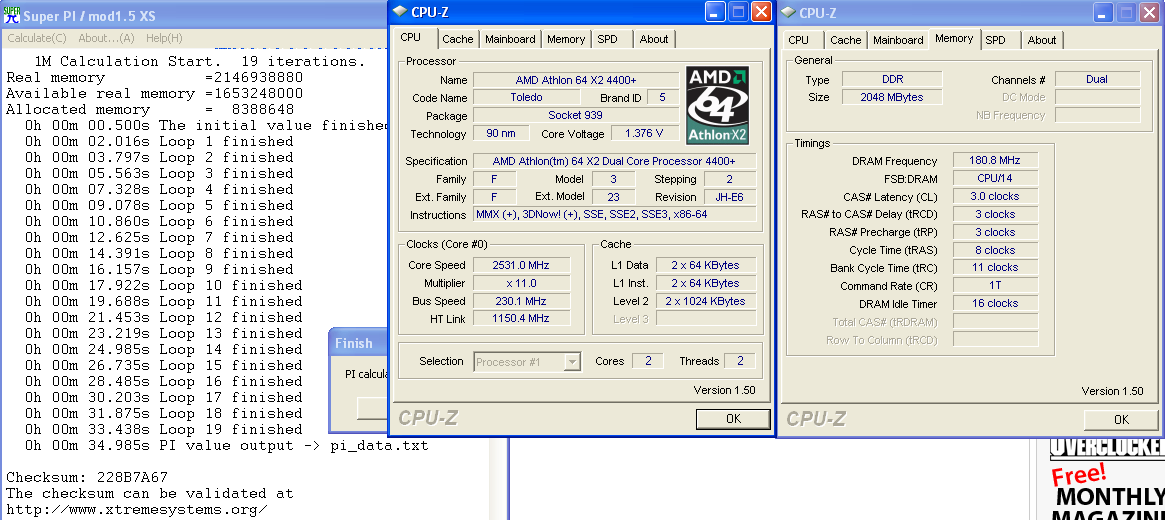
Task: Click the memory Size value 2048 MBytes
Action: (892, 97)
